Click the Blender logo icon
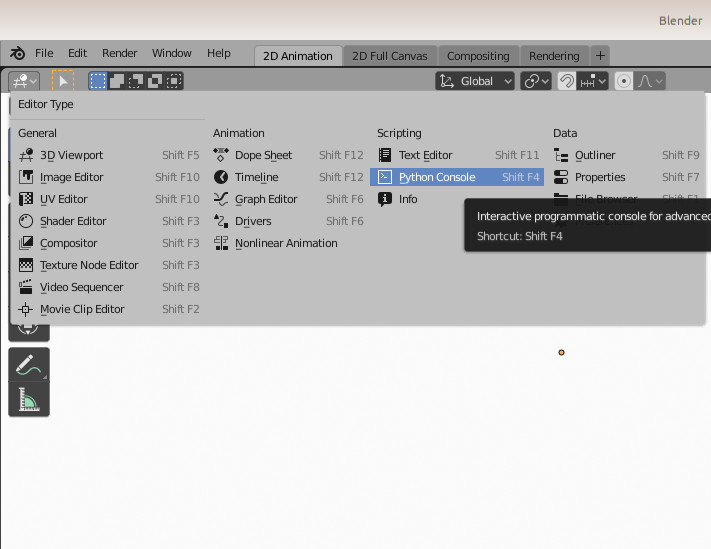Viewport: 711px width, 549px height. click(x=18, y=53)
